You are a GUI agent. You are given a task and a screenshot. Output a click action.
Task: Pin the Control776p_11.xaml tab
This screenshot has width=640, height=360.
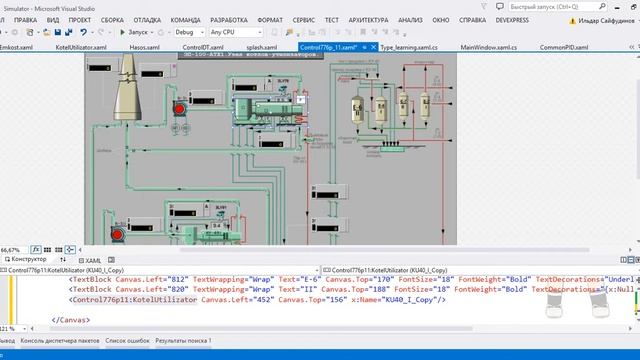364,47
